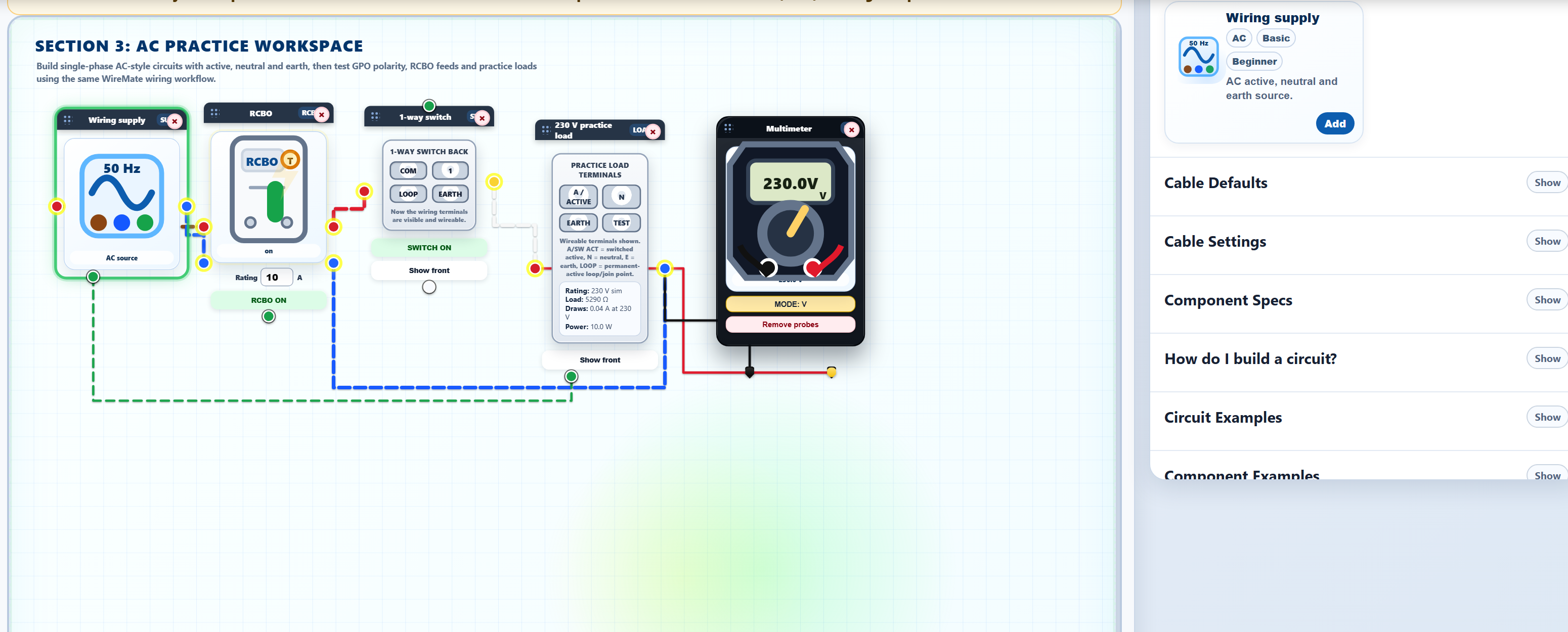Click the RCBO blue input node

pos(204,263)
